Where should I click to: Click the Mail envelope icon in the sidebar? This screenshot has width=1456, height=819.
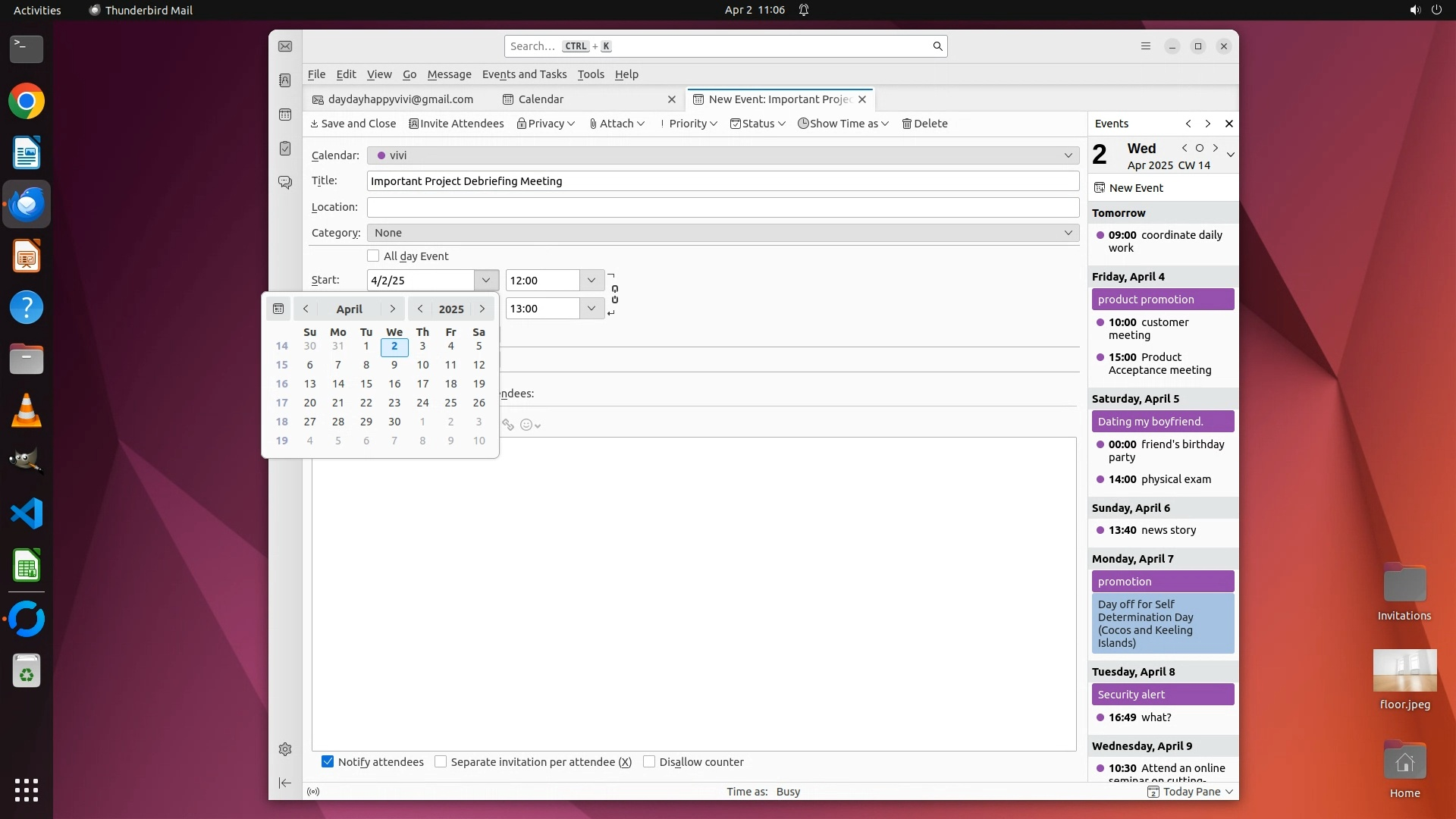(285, 46)
